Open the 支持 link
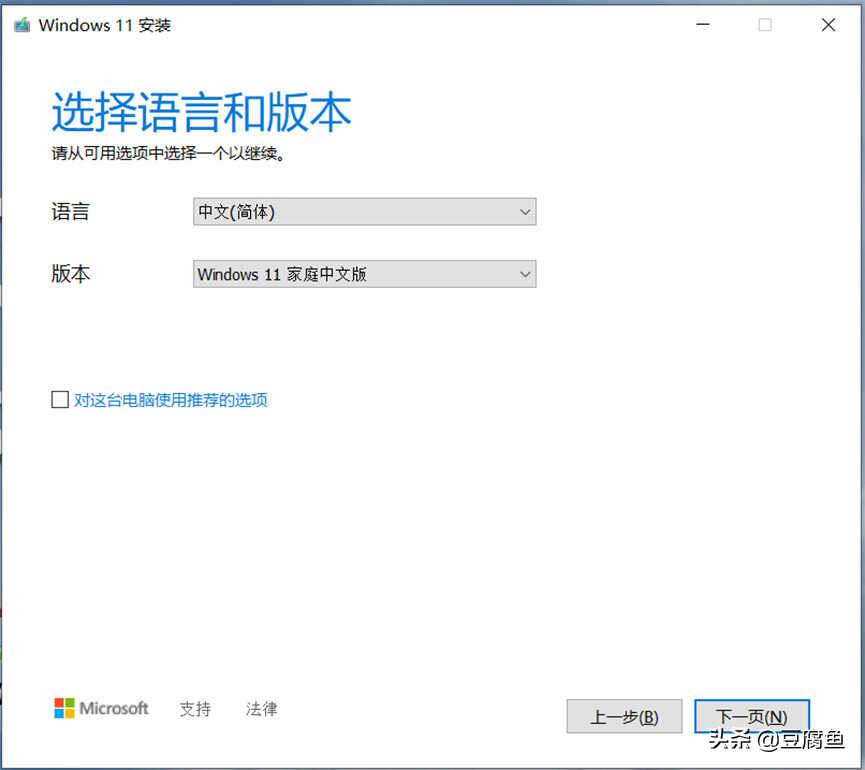Screen dimensions: 865x770 click(195, 709)
